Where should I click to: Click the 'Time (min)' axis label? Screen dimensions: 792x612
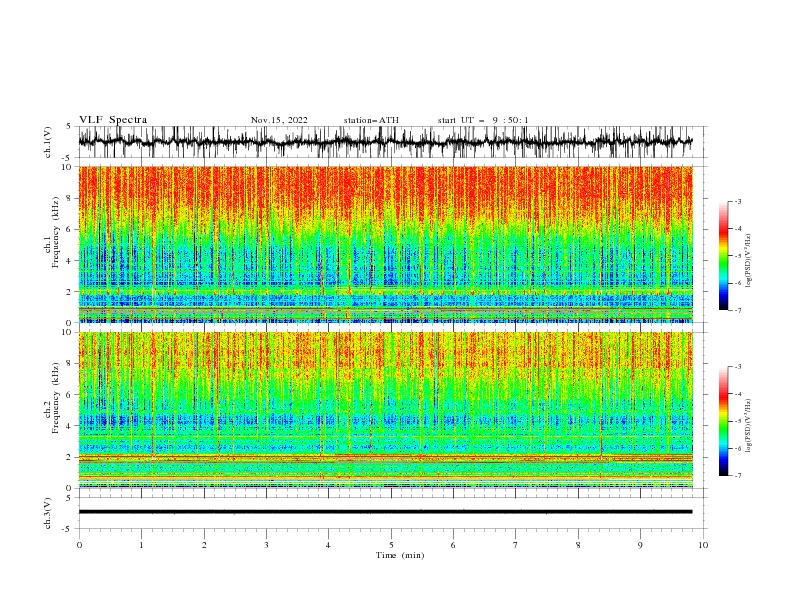[400, 555]
